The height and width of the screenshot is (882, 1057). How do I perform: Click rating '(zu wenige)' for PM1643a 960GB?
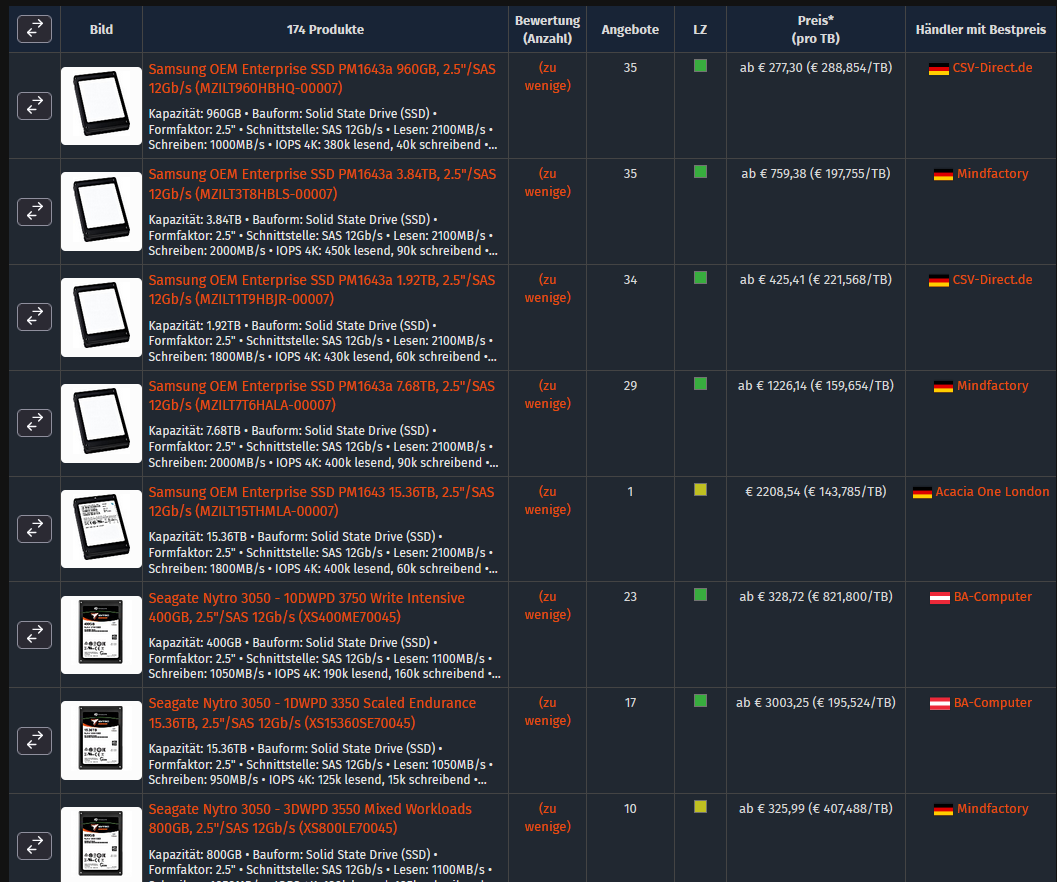coord(547,76)
